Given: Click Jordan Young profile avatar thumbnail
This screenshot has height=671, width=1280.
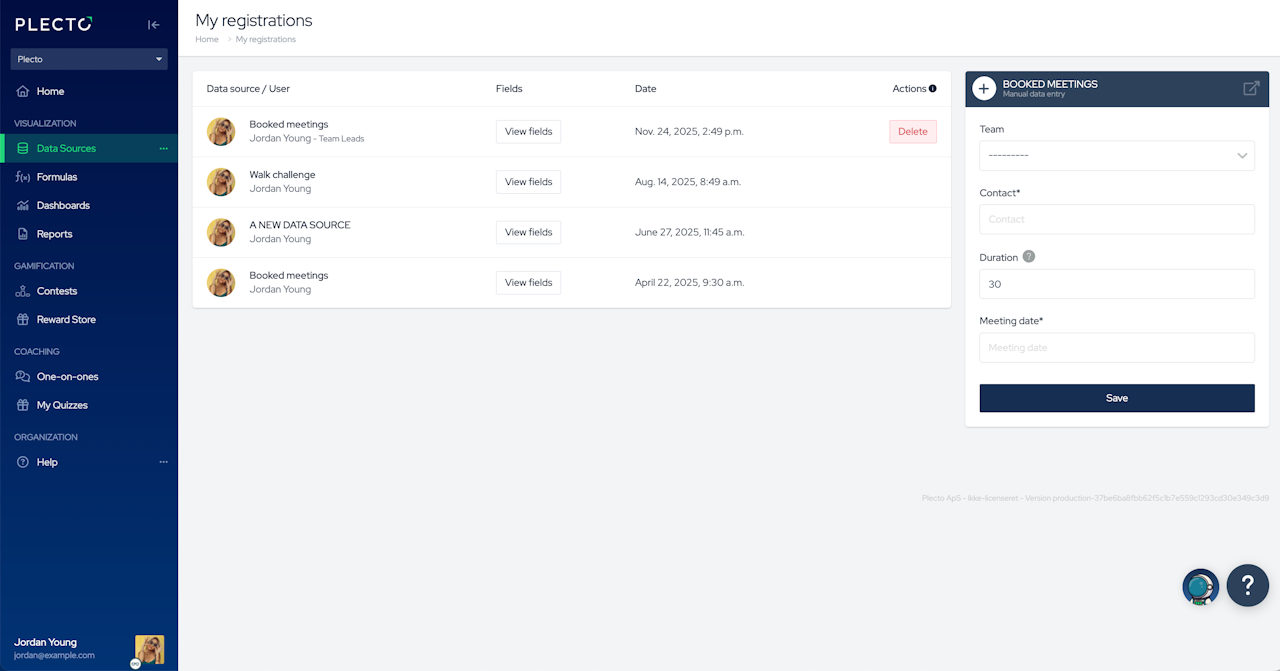Looking at the screenshot, I should pyautogui.click(x=150, y=649).
